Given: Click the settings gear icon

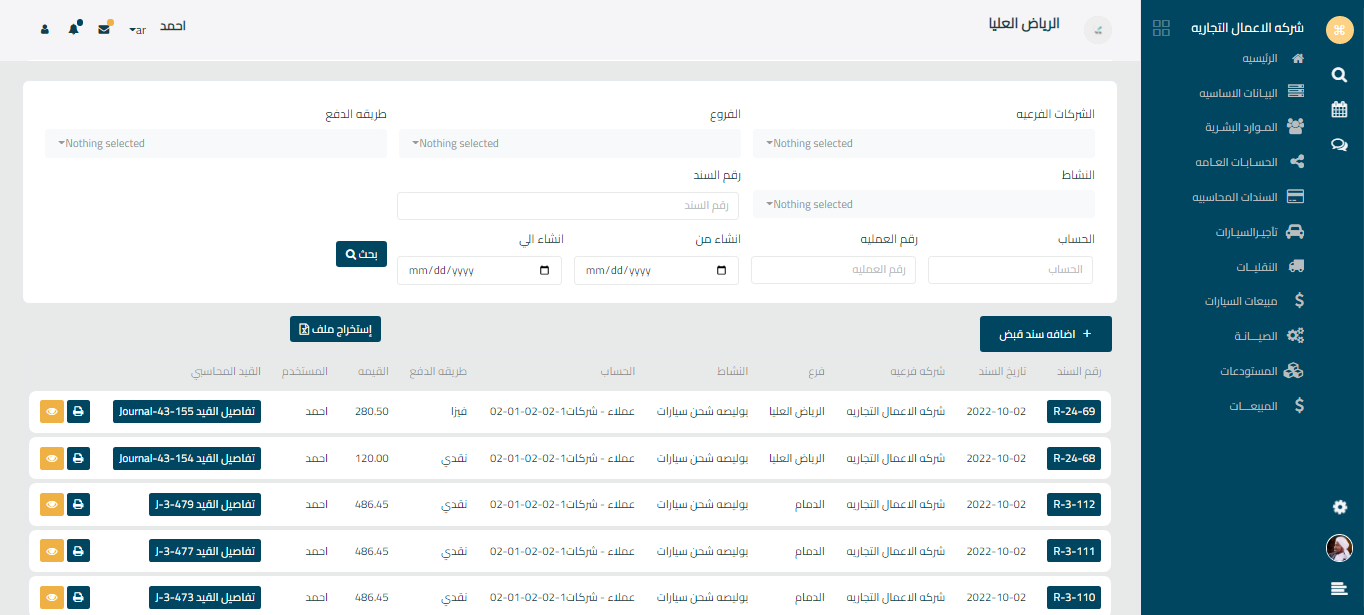Looking at the screenshot, I should click(x=1339, y=507).
